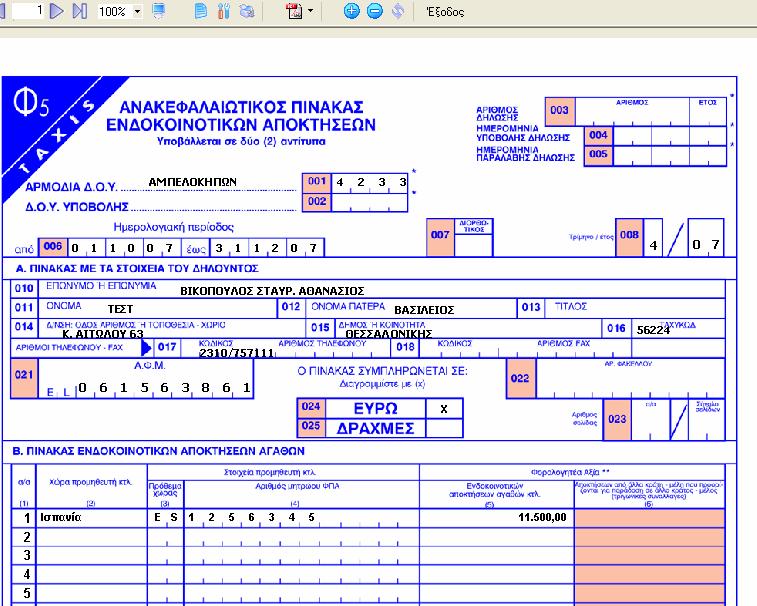
Task: Click the blue document page icon
Action: 200,11
